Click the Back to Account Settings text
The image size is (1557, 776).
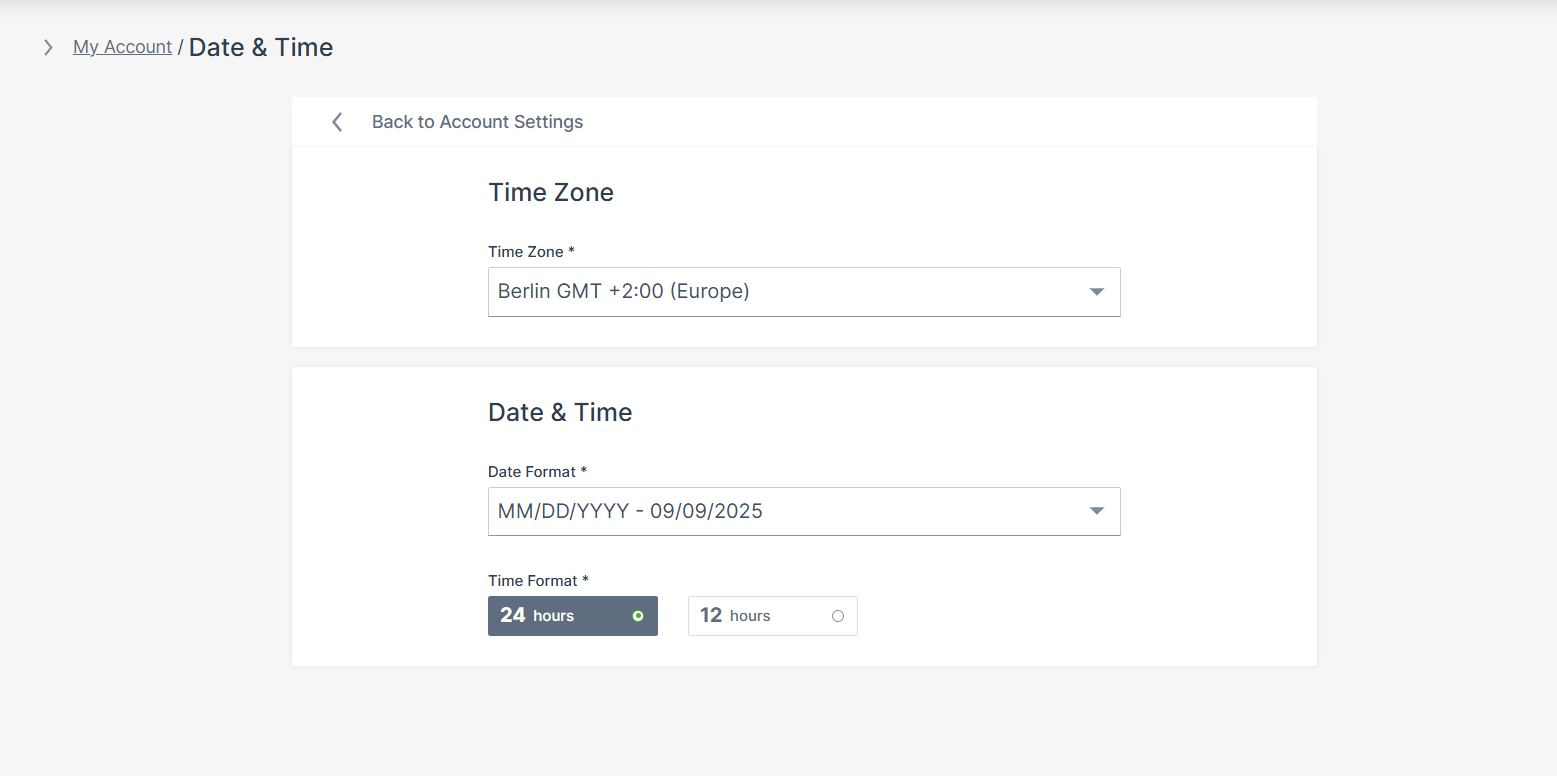click(x=477, y=122)
